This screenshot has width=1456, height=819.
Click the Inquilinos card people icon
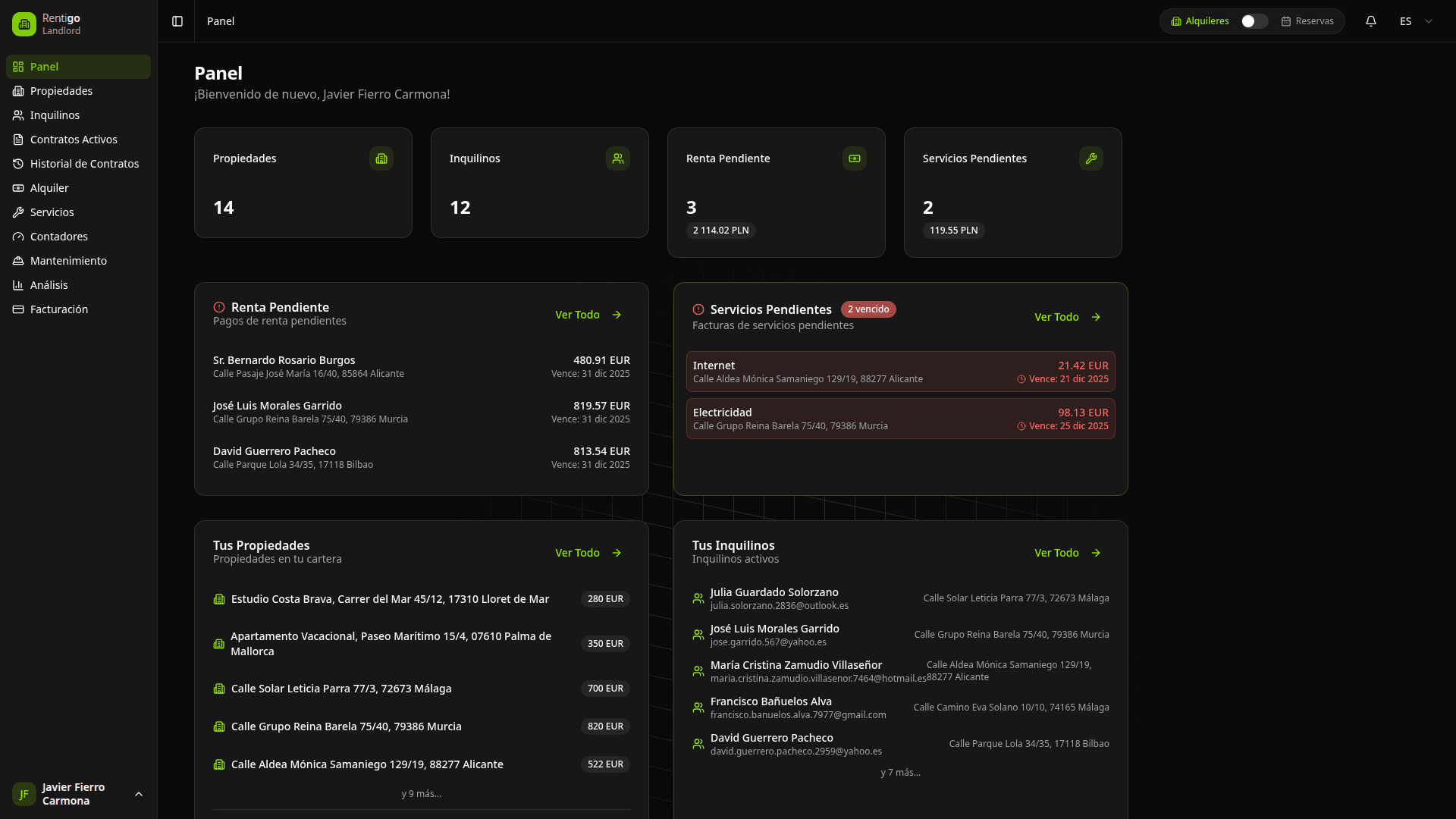(x=618, y=158)
